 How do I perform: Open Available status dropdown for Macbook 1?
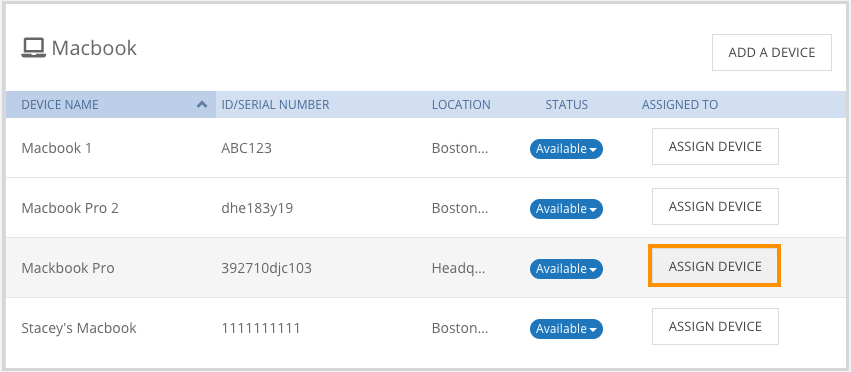pyautogui.click(x=566, y=149)
